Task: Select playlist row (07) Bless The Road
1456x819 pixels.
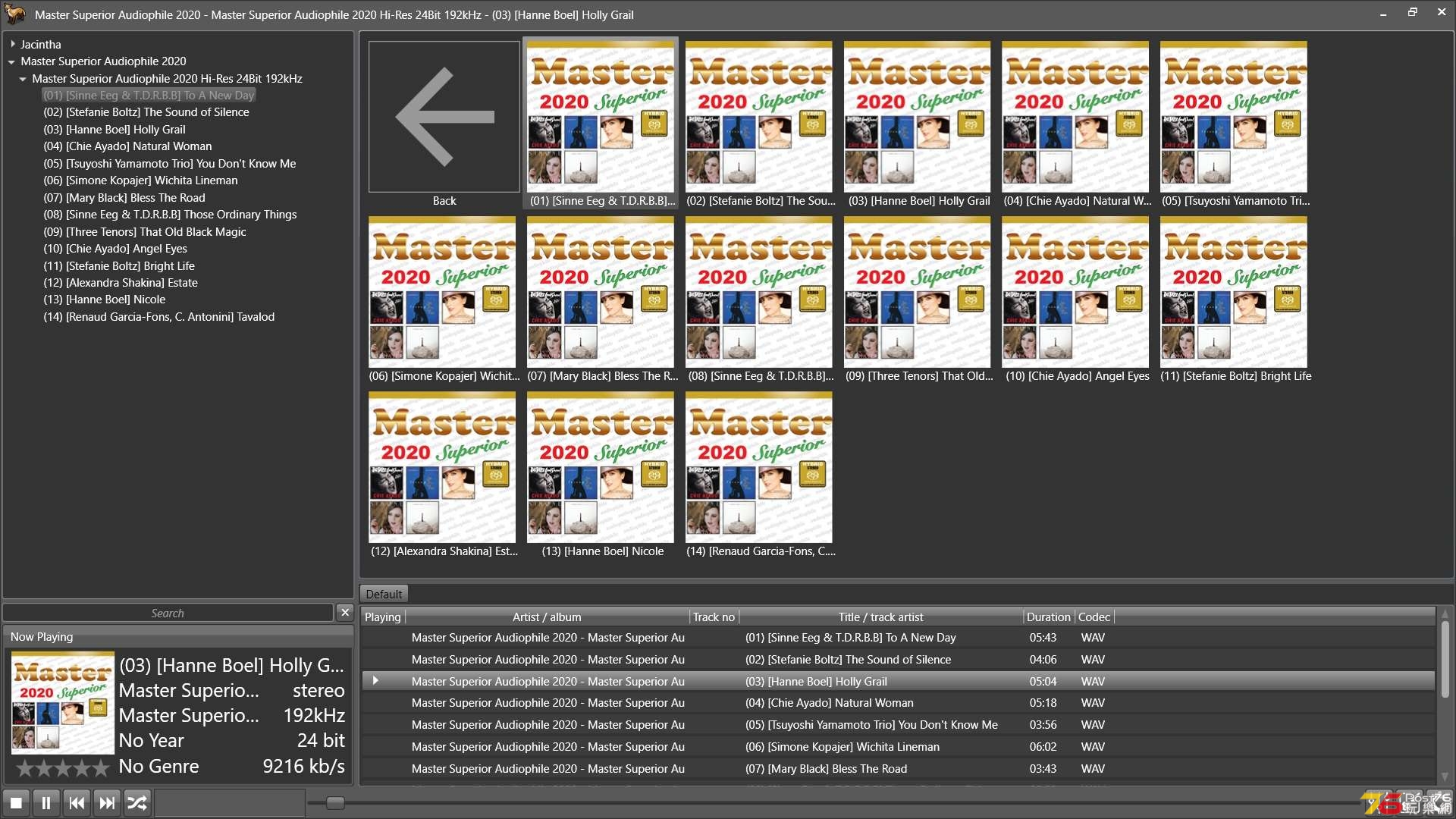Action: [x=899, y=769]
